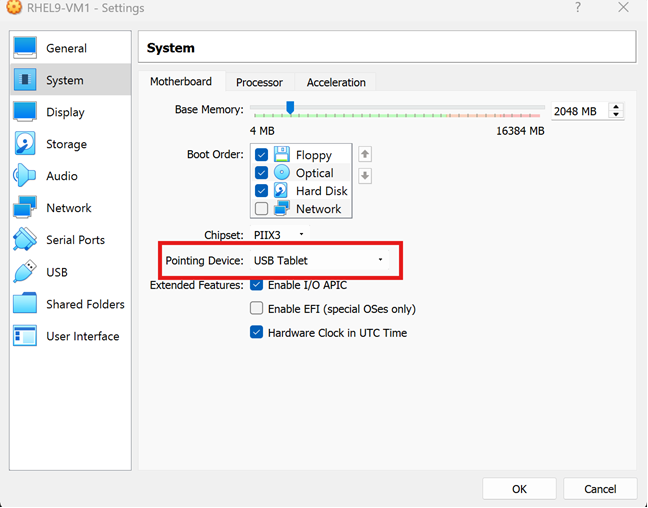Enable EFI (special OSes only) checkbox
The image size is (648, 508).
point(256,308)
